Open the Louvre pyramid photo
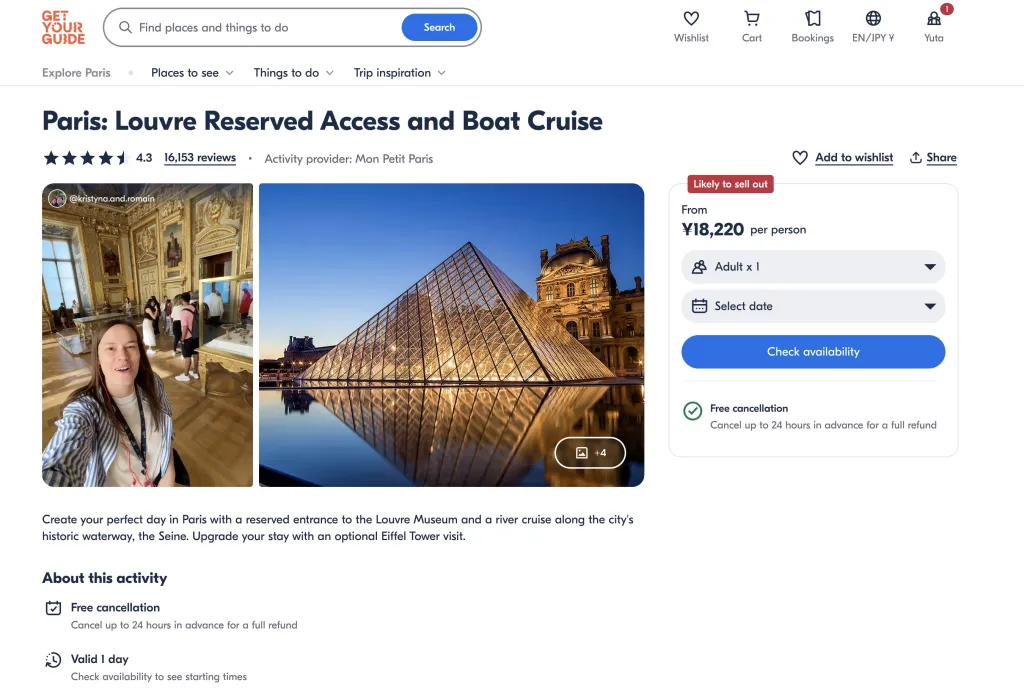 click(x=450, y=320)
